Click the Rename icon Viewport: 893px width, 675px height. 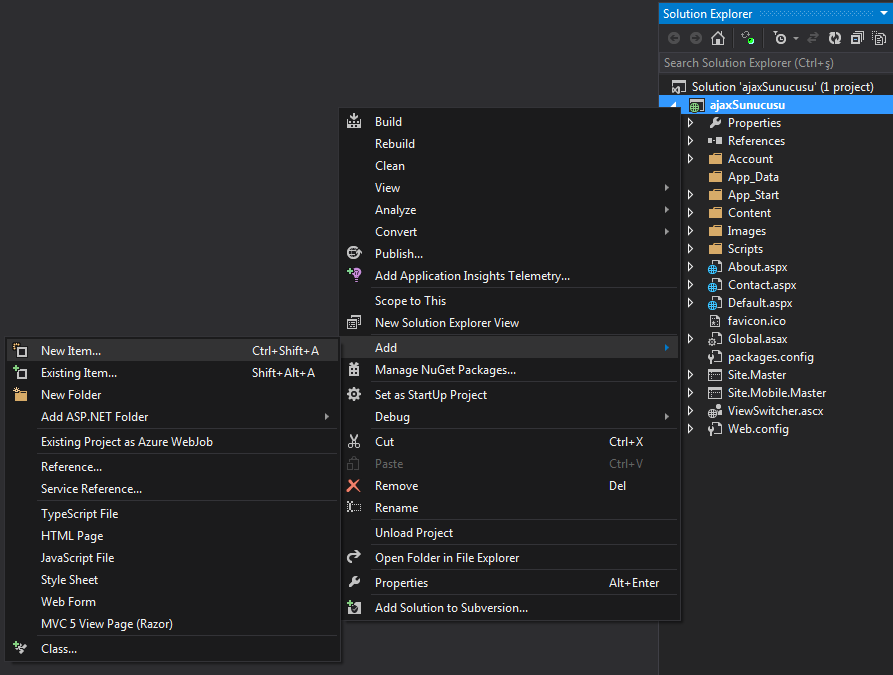pos(354,507)
